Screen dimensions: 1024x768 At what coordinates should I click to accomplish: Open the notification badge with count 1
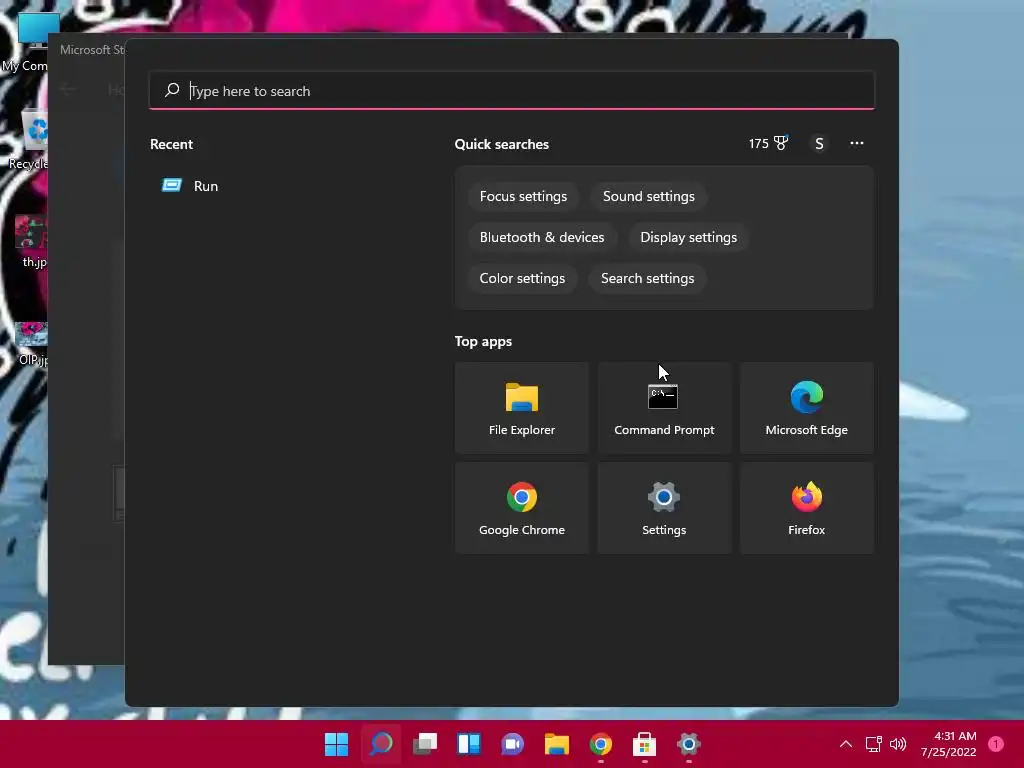pos(996,744)
